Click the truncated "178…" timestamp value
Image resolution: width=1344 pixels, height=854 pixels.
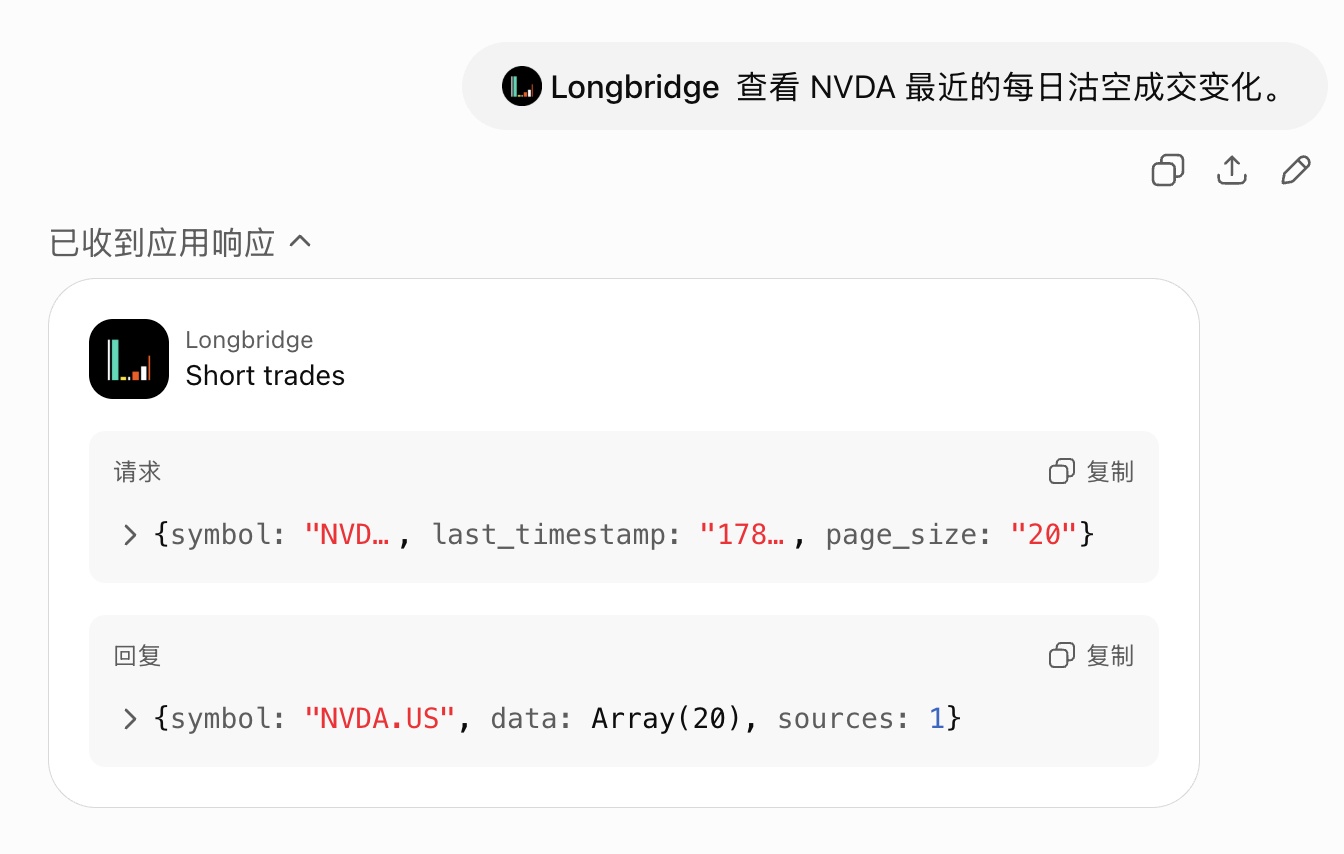click(x=740, y=535)
